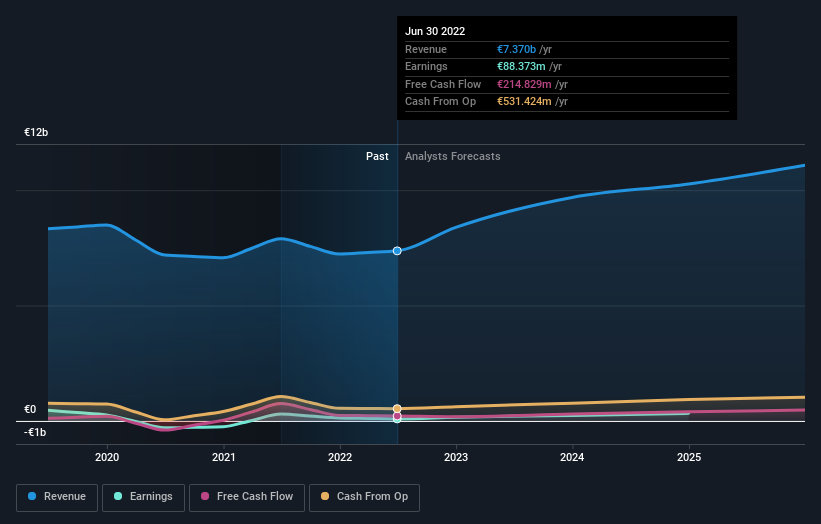Image resolution: width=821 pixels, height=524 pixels.
Task: Click the €7.370b revenue value
Action: point(516,49)
